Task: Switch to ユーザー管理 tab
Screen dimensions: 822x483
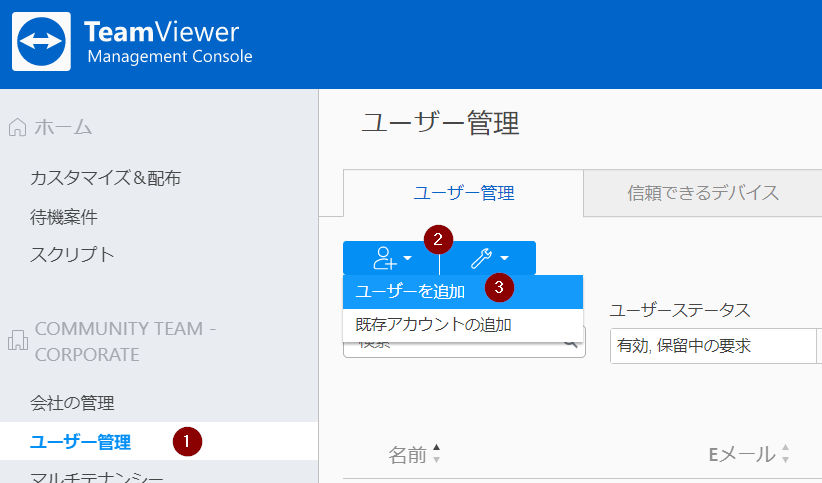Action: click(x=463, y=193)
